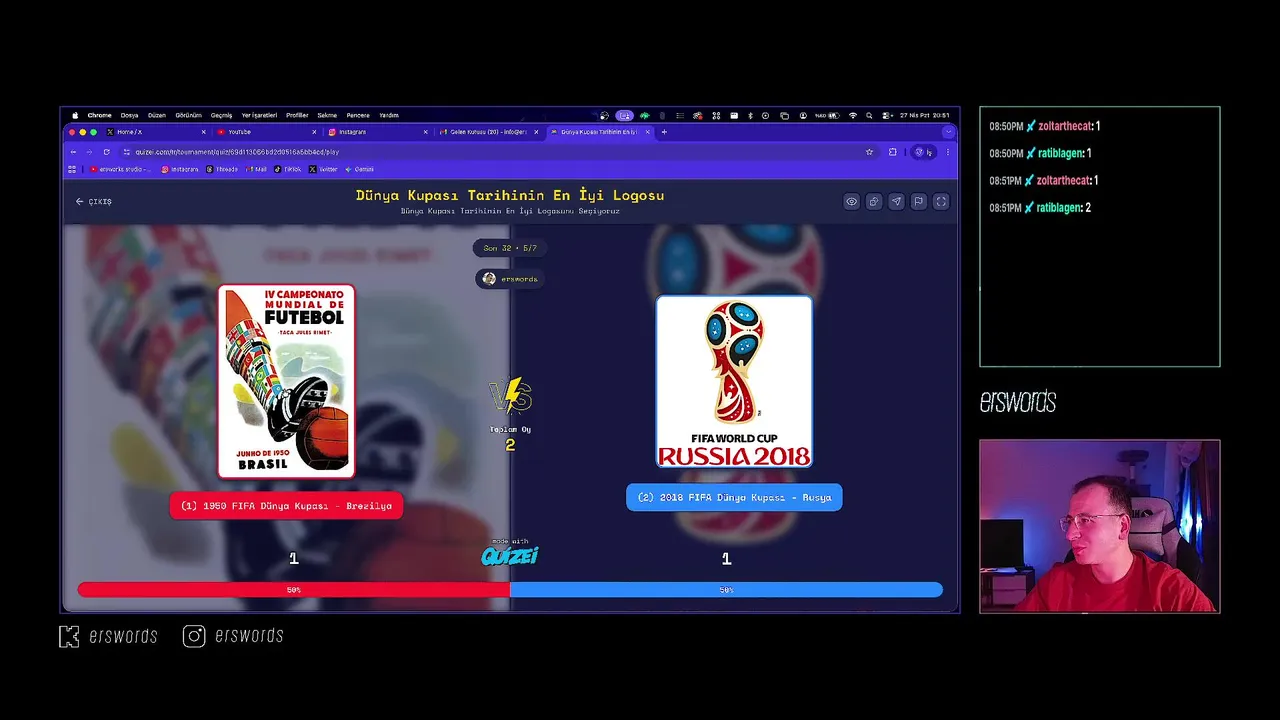
Task: Open the Chrome menu in menu bar
Action: (100, 115)
